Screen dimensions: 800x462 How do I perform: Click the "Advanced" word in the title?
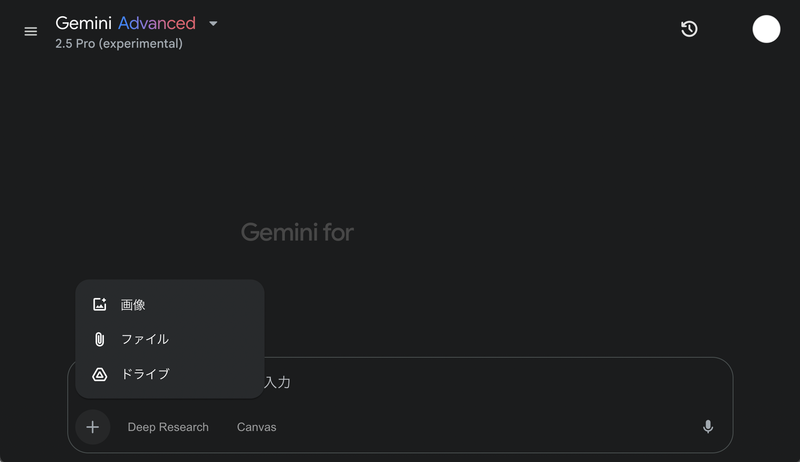(157, 23)
